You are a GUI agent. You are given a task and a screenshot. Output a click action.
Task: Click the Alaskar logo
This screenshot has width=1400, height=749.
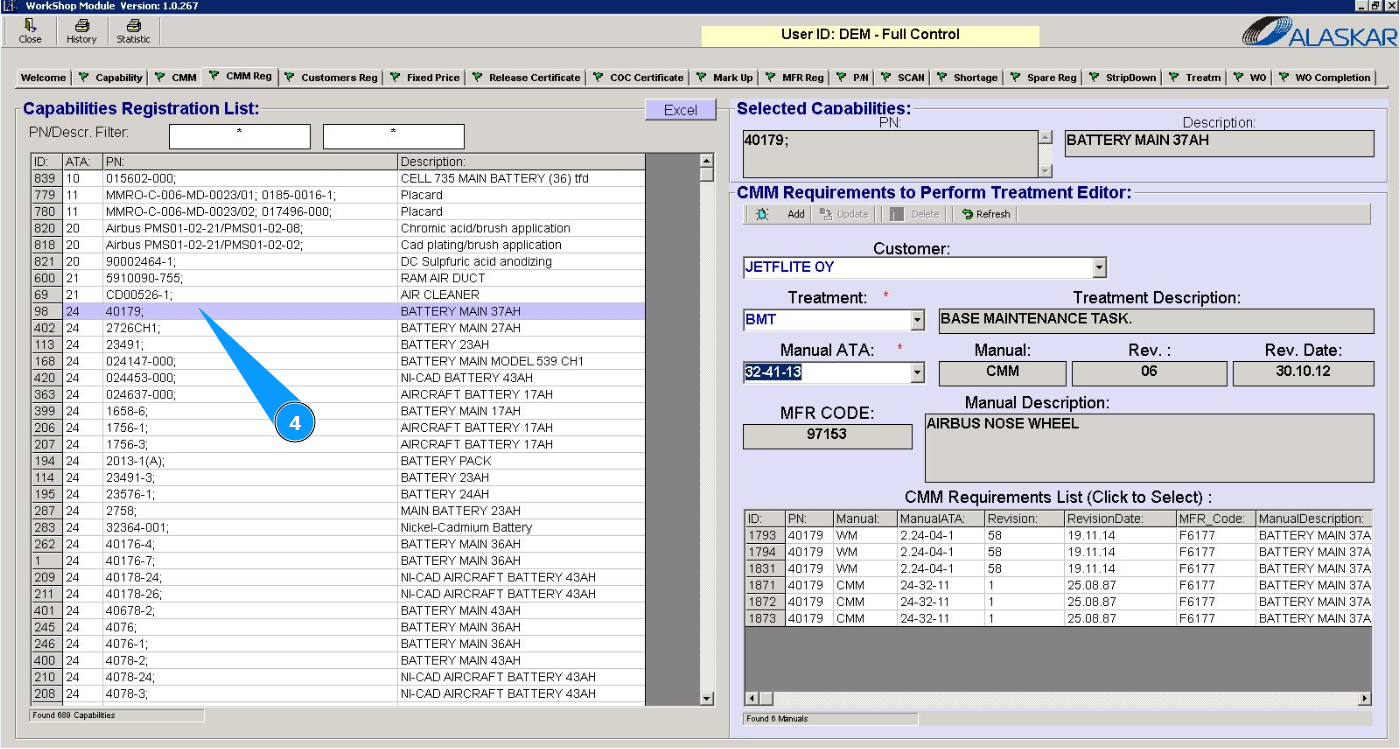pyautogui.click(x=1318, y=34)
